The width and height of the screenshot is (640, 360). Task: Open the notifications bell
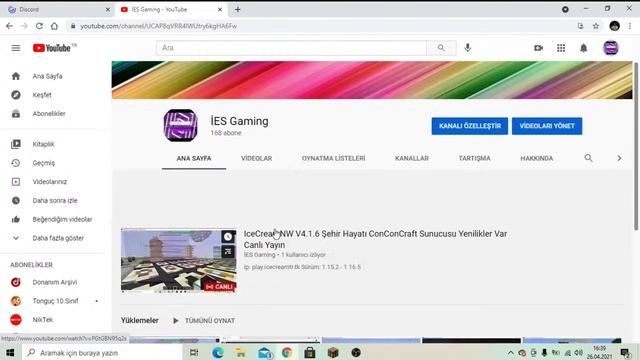pyautogui.click(x=584, y=48)
